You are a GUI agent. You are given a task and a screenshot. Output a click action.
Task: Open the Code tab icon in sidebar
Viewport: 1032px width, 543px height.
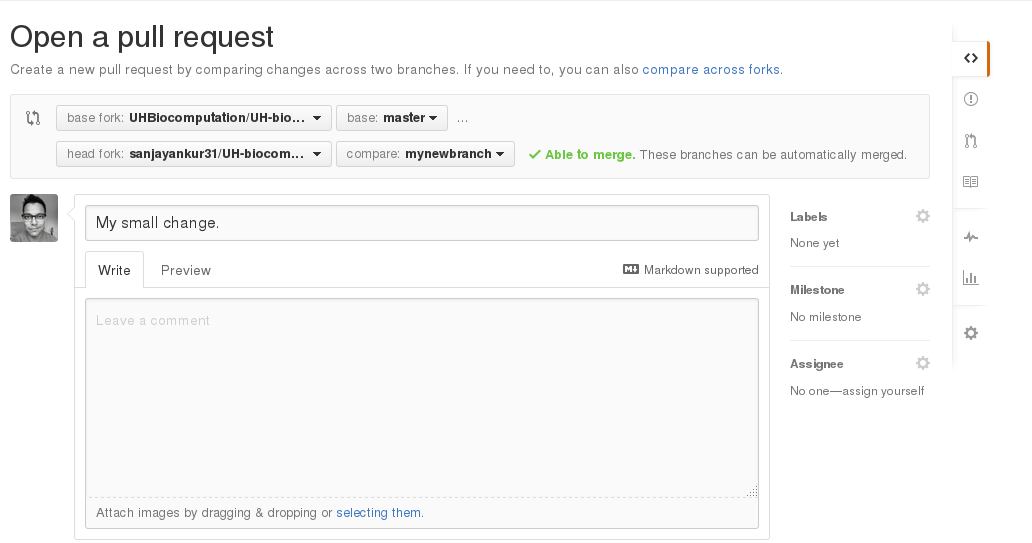pos(970,58)
